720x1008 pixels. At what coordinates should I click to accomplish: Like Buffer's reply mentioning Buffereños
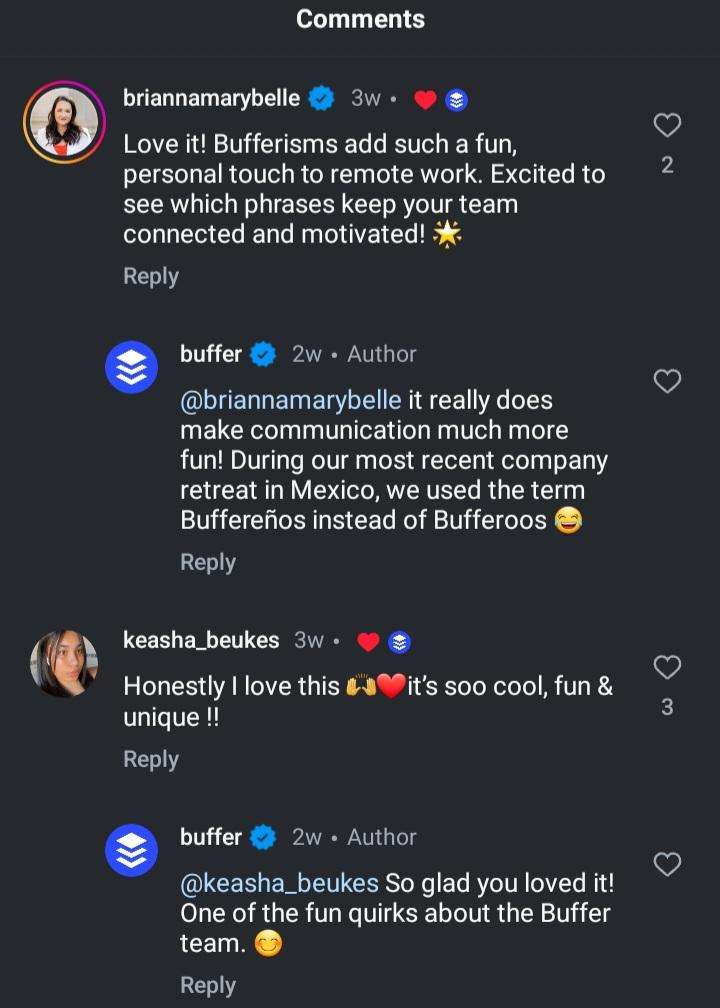tap(667, 381)
